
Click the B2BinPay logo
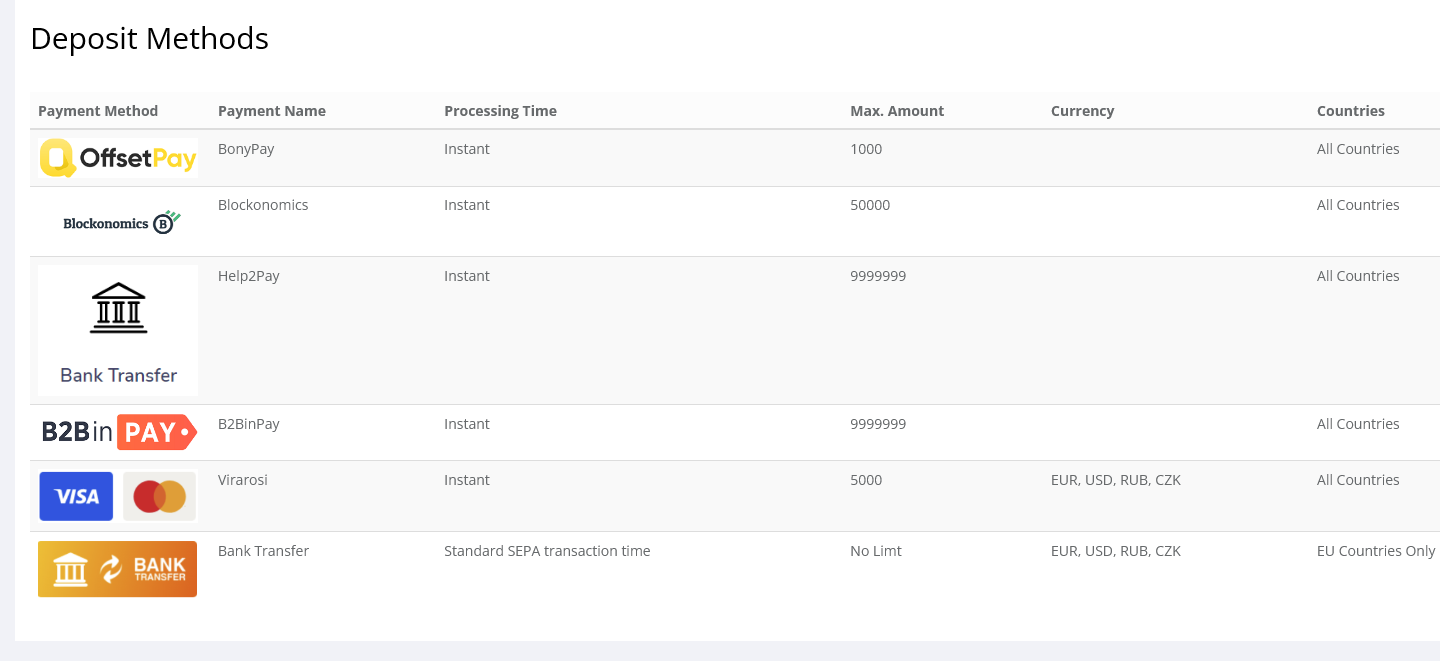click(119, 432)
